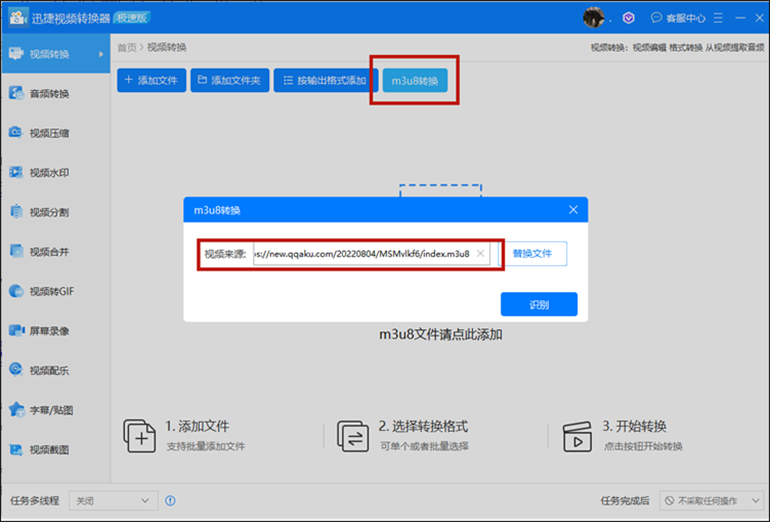Click m3u8文件请点此添加 text
This screenshot has height=522, width=770.
point(440,335)
